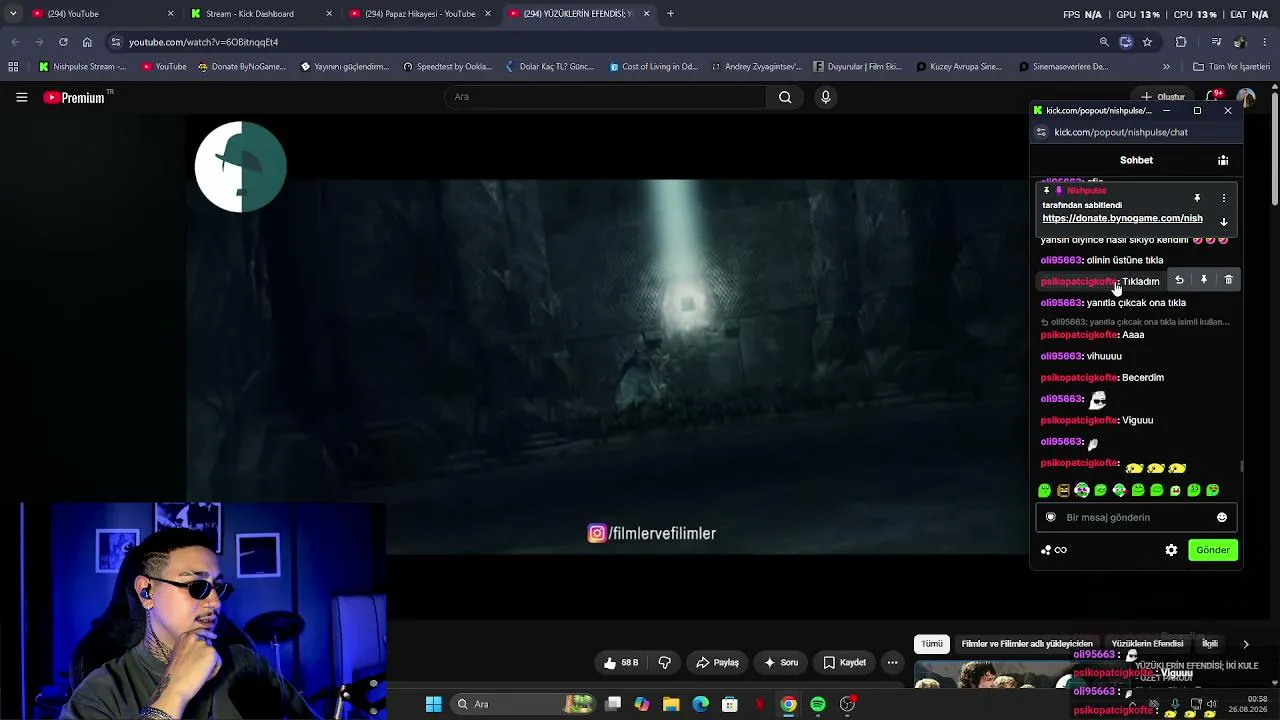Viewport: 1280px width, 720px height.
Task: Select the Tümü filter chip
Action: pos(932,644)
